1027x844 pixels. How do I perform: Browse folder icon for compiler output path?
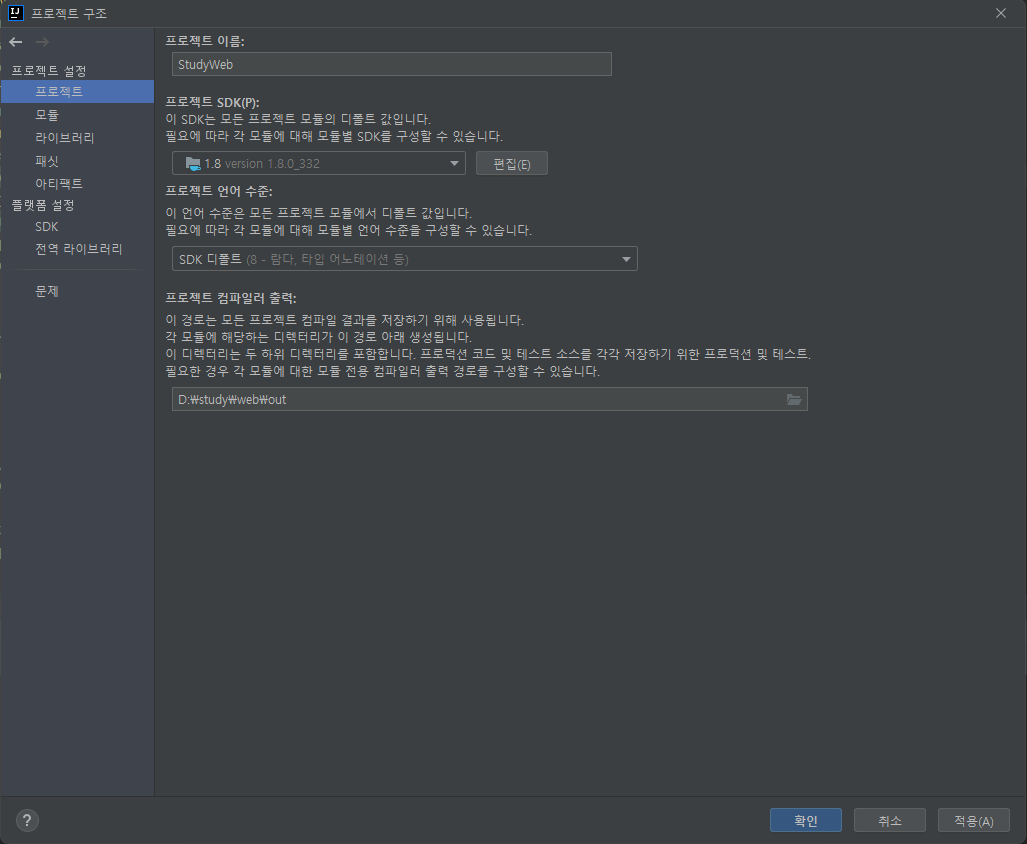click(x=793, y=399)
